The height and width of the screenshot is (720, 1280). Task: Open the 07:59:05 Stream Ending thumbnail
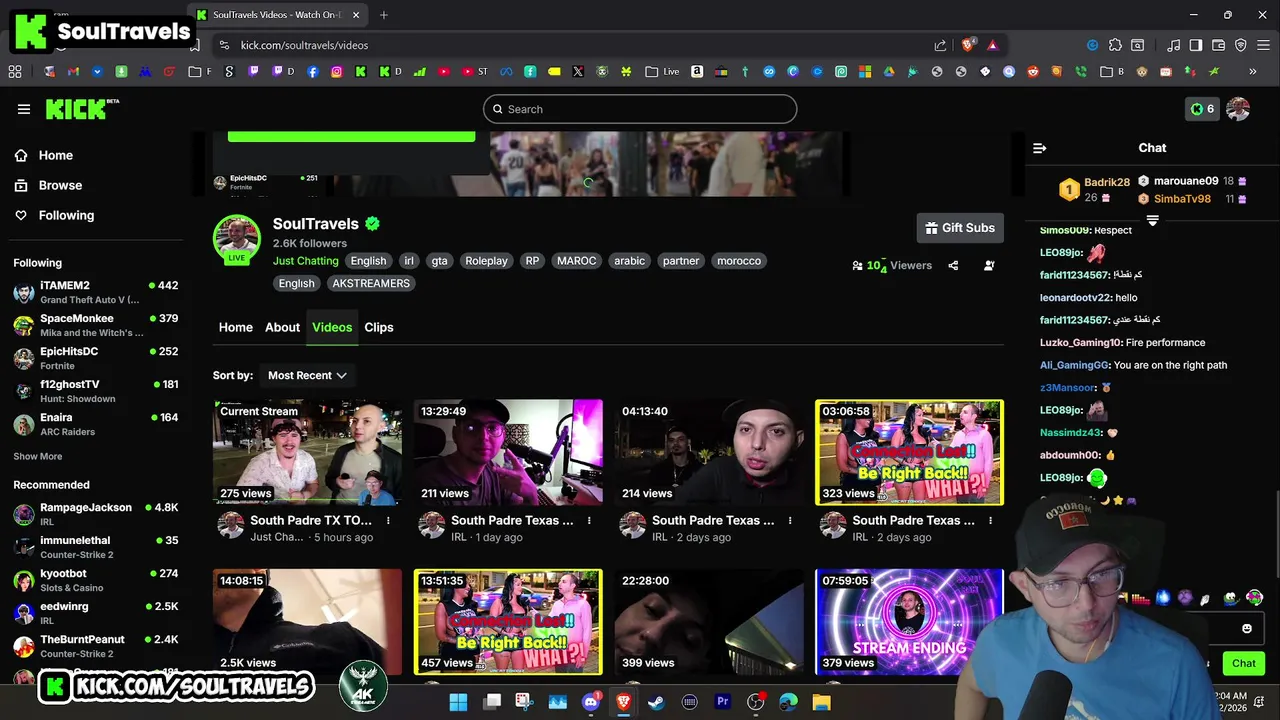pyautogui.click(x=909, y=622)
